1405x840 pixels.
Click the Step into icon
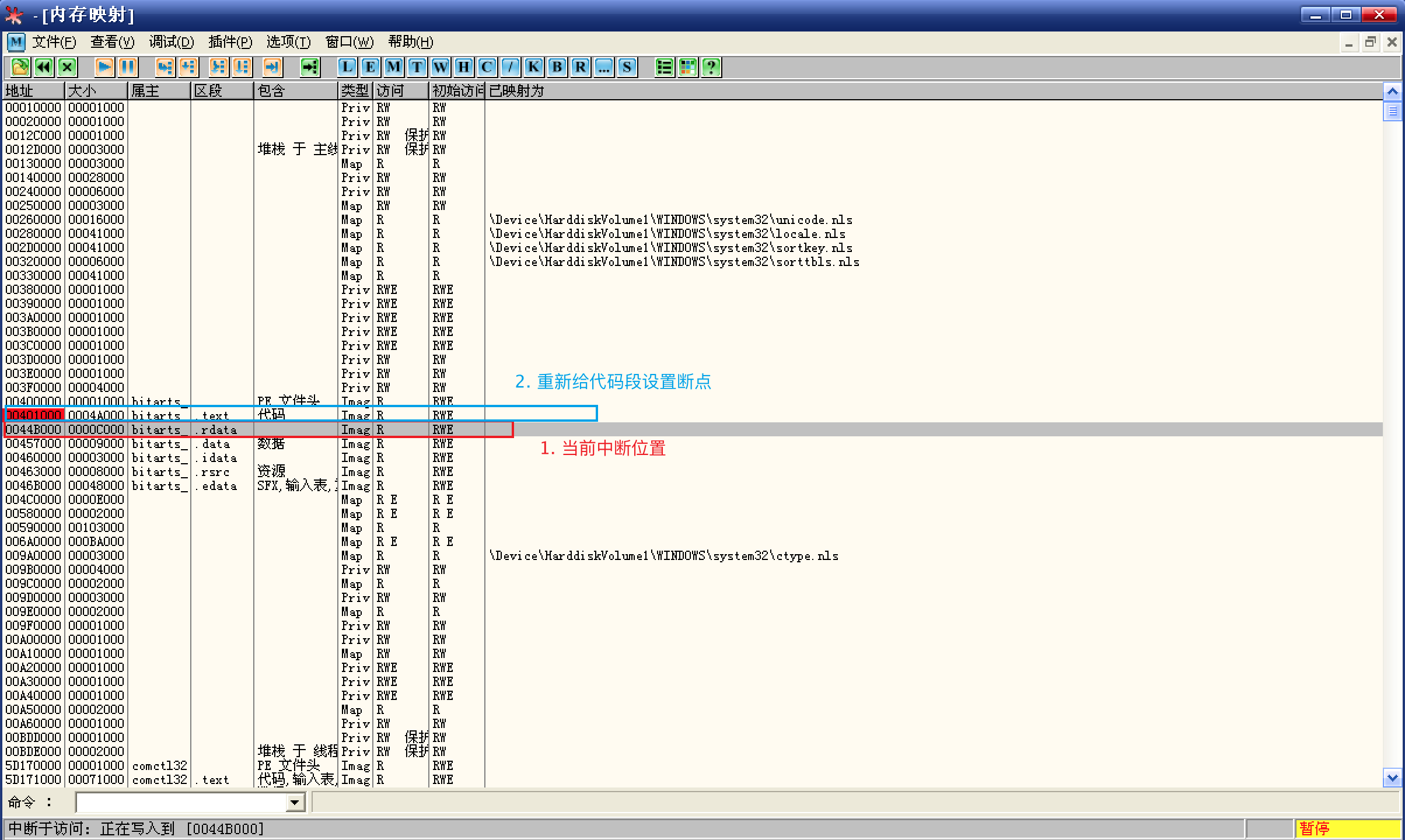(x=165, y=67)
